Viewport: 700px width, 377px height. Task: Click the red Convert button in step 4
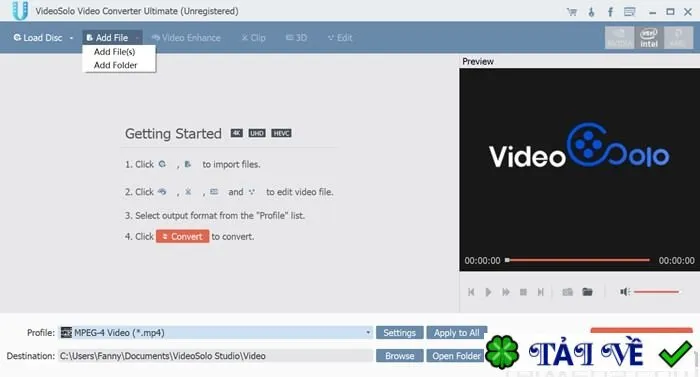click(183, 237)
